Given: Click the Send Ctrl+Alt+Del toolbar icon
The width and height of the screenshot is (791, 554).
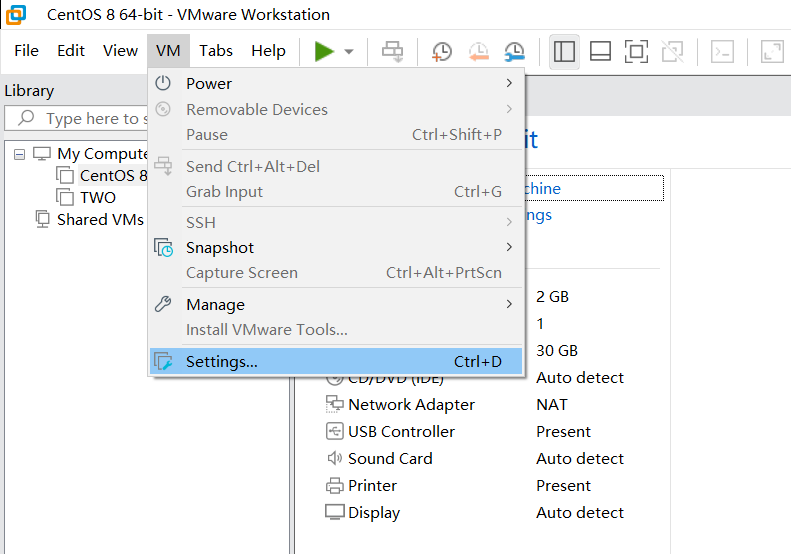Looking at the screenshot, I should pos(393,51).
